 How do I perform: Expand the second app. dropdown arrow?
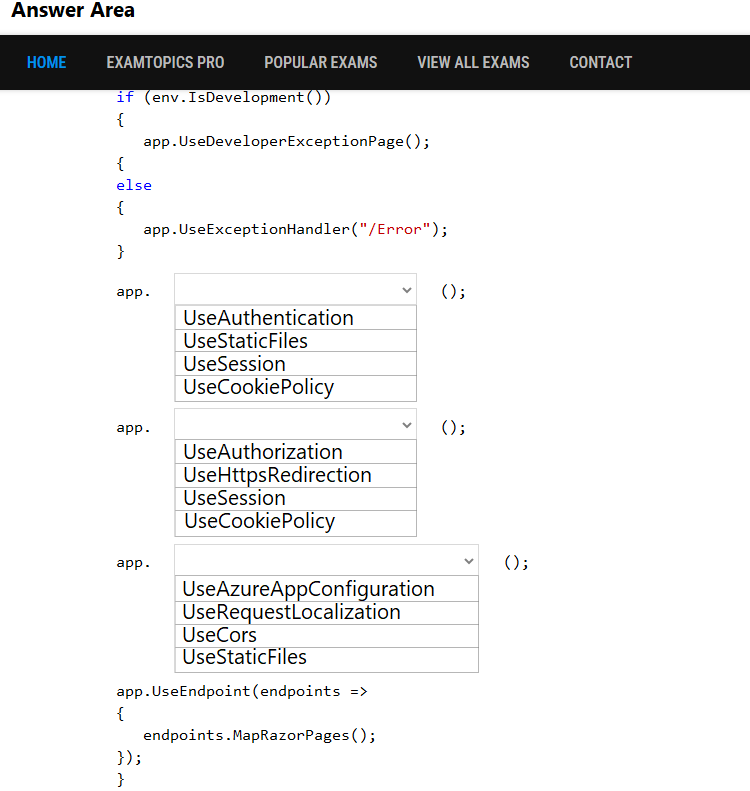(407, 425)
